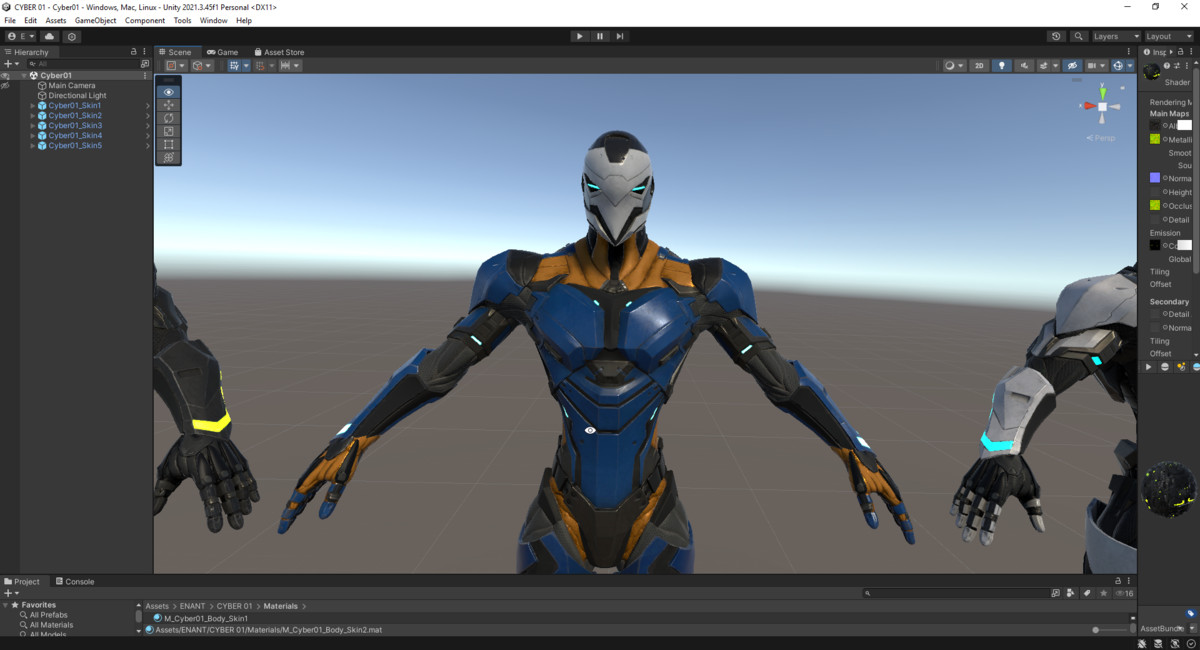Switch the Scene view to 2D mode
This screenshot has width=1200, height=650.
pos(978,65)
